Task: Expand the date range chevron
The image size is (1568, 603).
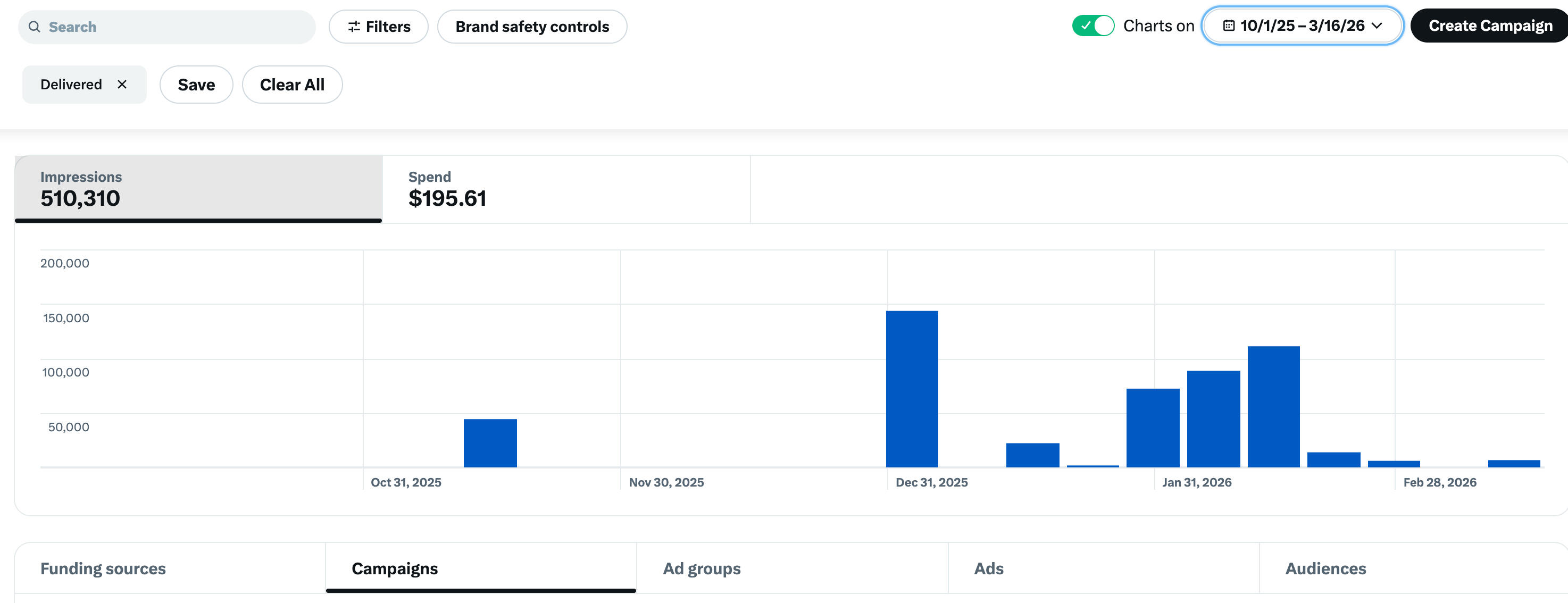Action: point(1378,26)
